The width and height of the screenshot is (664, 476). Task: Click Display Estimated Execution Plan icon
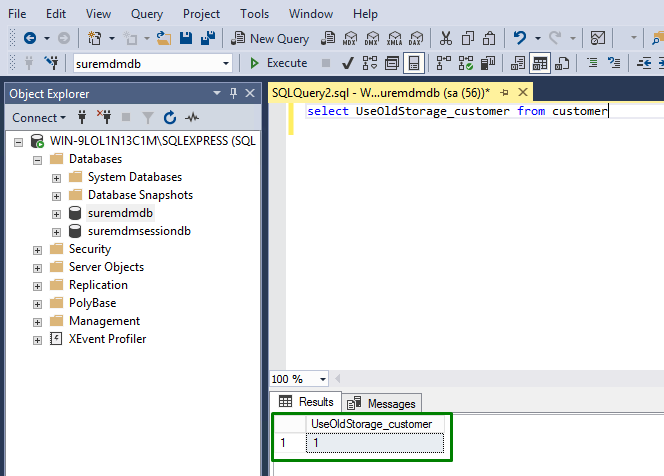370,64
